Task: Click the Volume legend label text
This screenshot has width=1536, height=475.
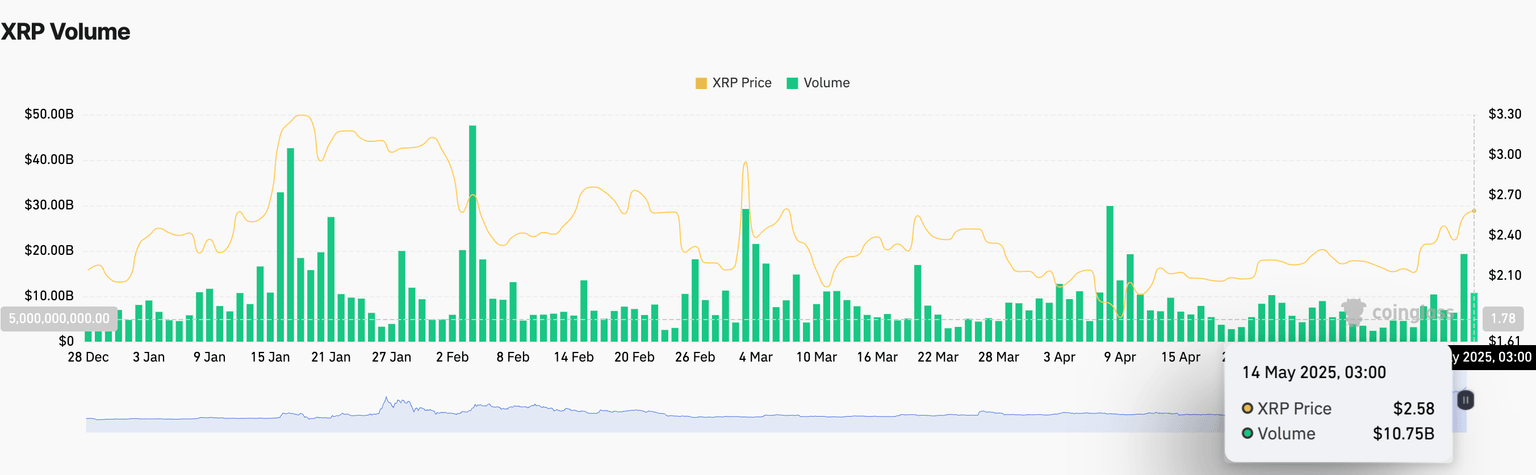Action: 826,83
